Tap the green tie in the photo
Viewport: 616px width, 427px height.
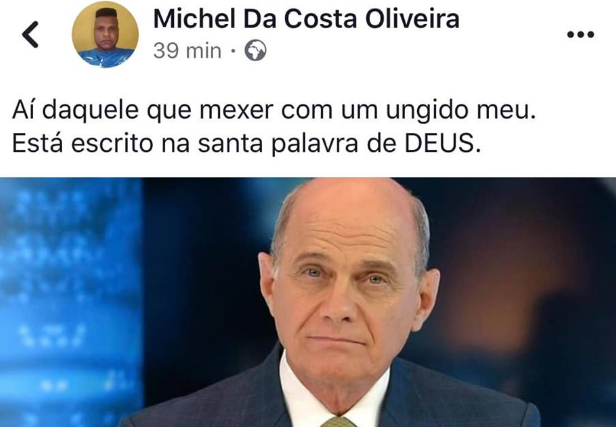(338, 422)
